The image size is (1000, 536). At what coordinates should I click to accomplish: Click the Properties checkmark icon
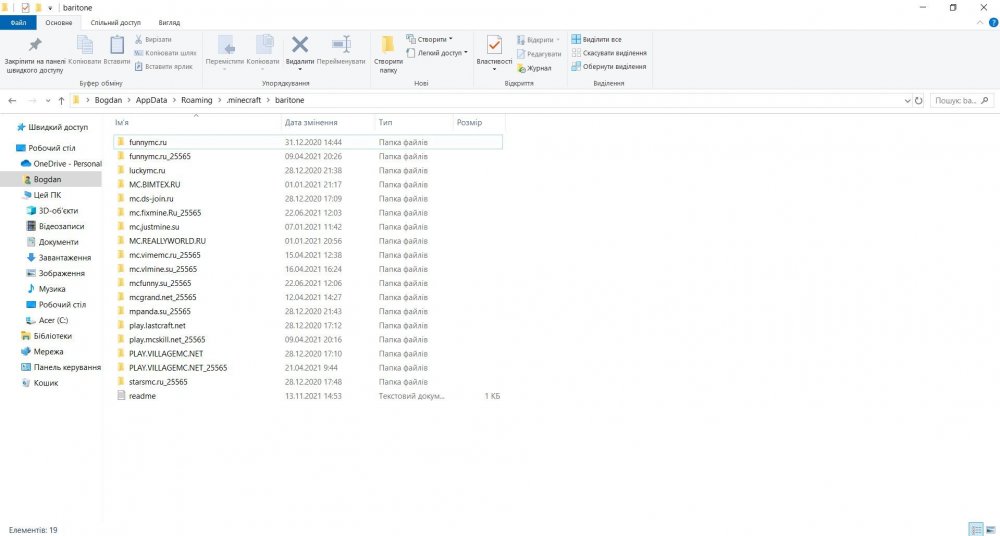[494, 45]
